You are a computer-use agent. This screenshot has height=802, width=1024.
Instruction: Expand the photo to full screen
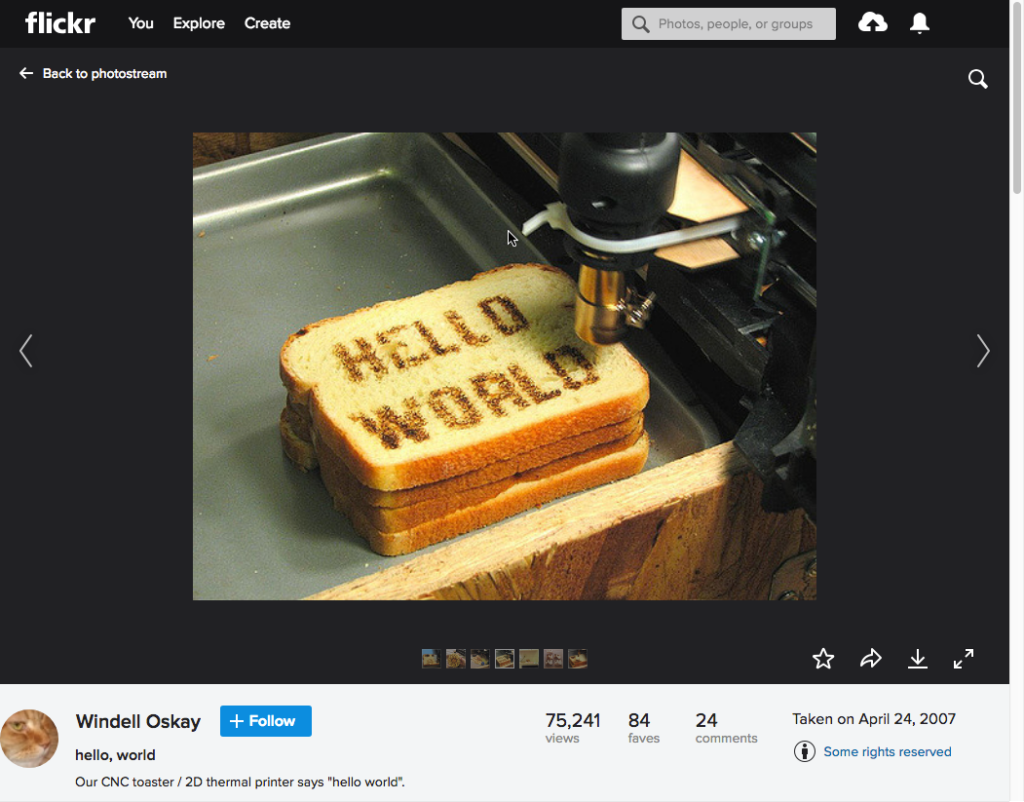[963, 658]
